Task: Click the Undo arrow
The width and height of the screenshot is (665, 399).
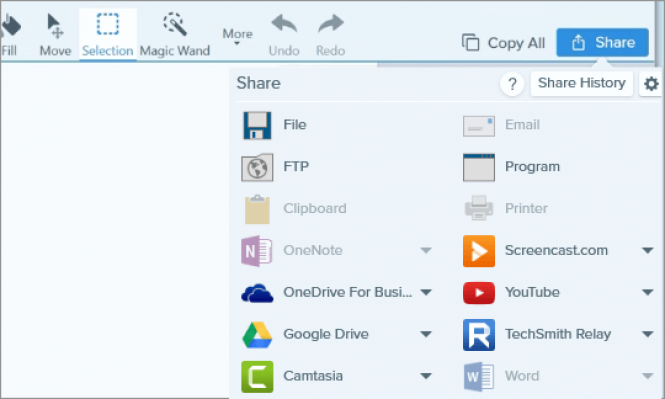Action: pyautogui.click(x=284, y=23)
